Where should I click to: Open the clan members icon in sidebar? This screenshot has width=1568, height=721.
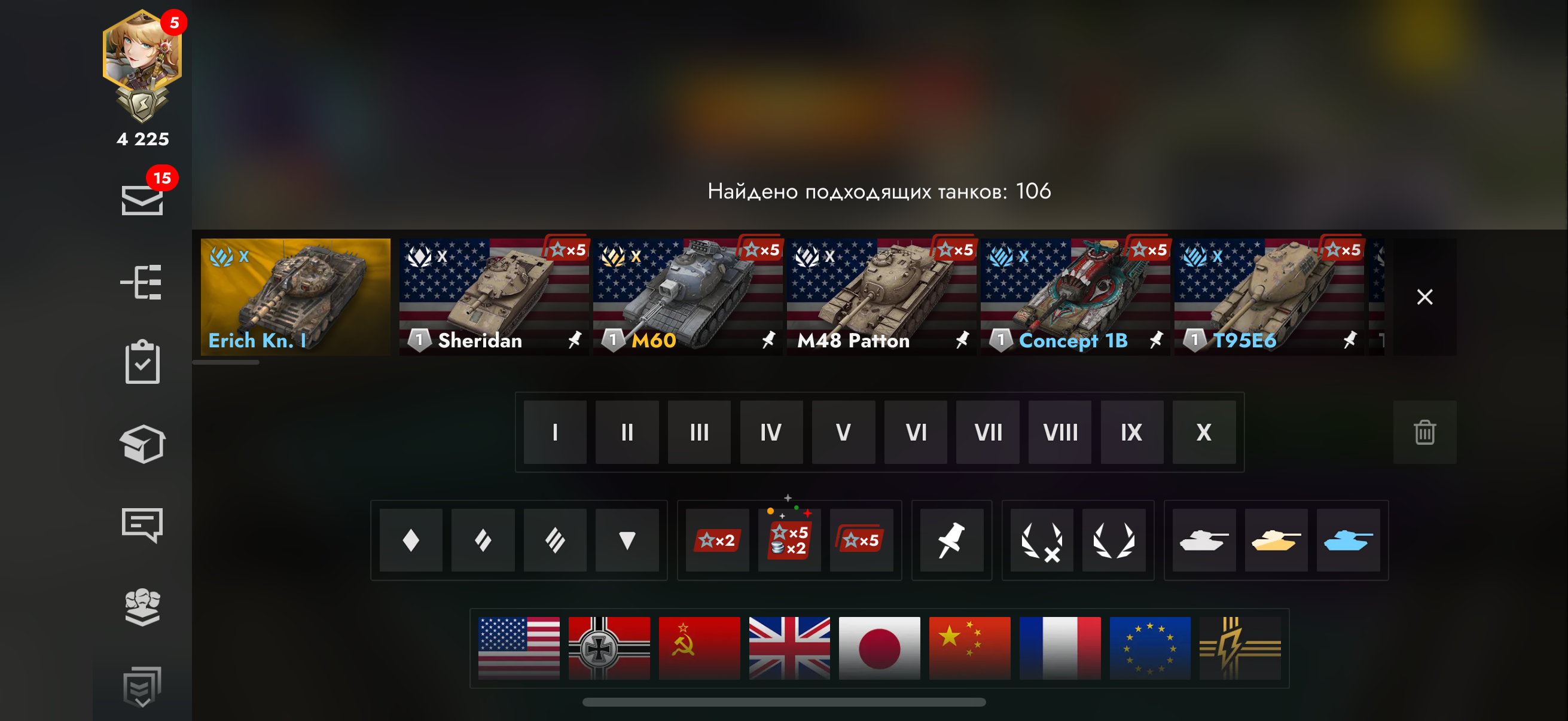point(142,607)
